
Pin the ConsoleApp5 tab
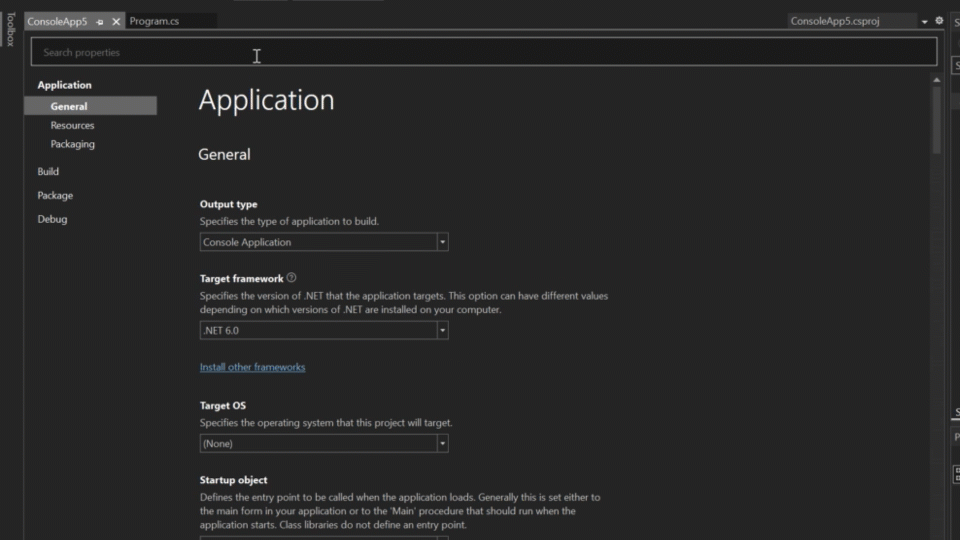[100, 21]
